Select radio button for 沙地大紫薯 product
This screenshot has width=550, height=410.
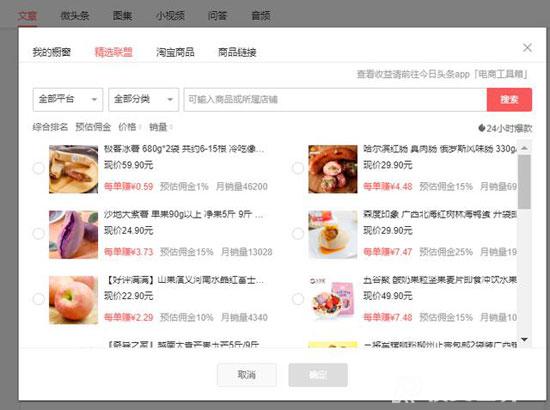38,233
